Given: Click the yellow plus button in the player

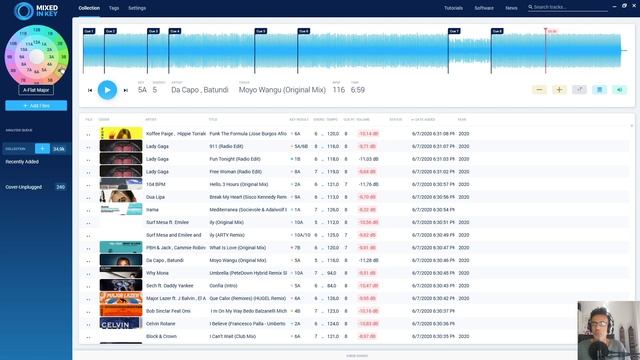Looking at the screenshot, I should point(559,90).
